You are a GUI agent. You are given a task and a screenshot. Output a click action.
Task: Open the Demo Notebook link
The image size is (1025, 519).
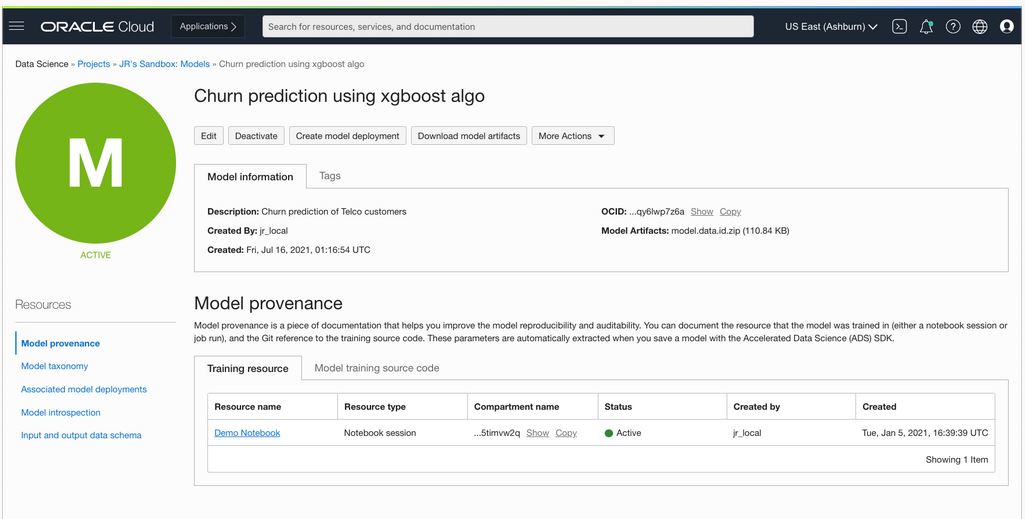coord(247,433)
